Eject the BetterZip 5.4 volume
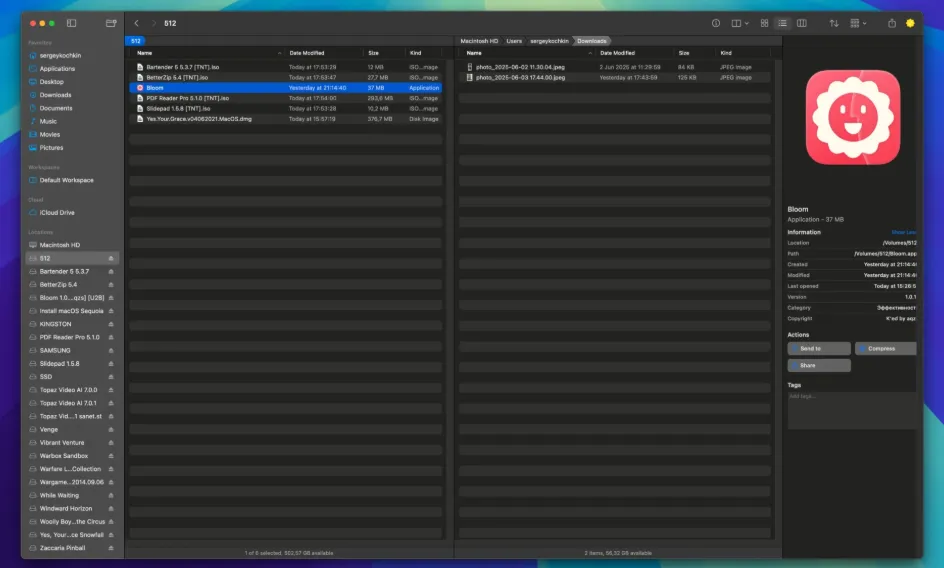 coord(111,285)
